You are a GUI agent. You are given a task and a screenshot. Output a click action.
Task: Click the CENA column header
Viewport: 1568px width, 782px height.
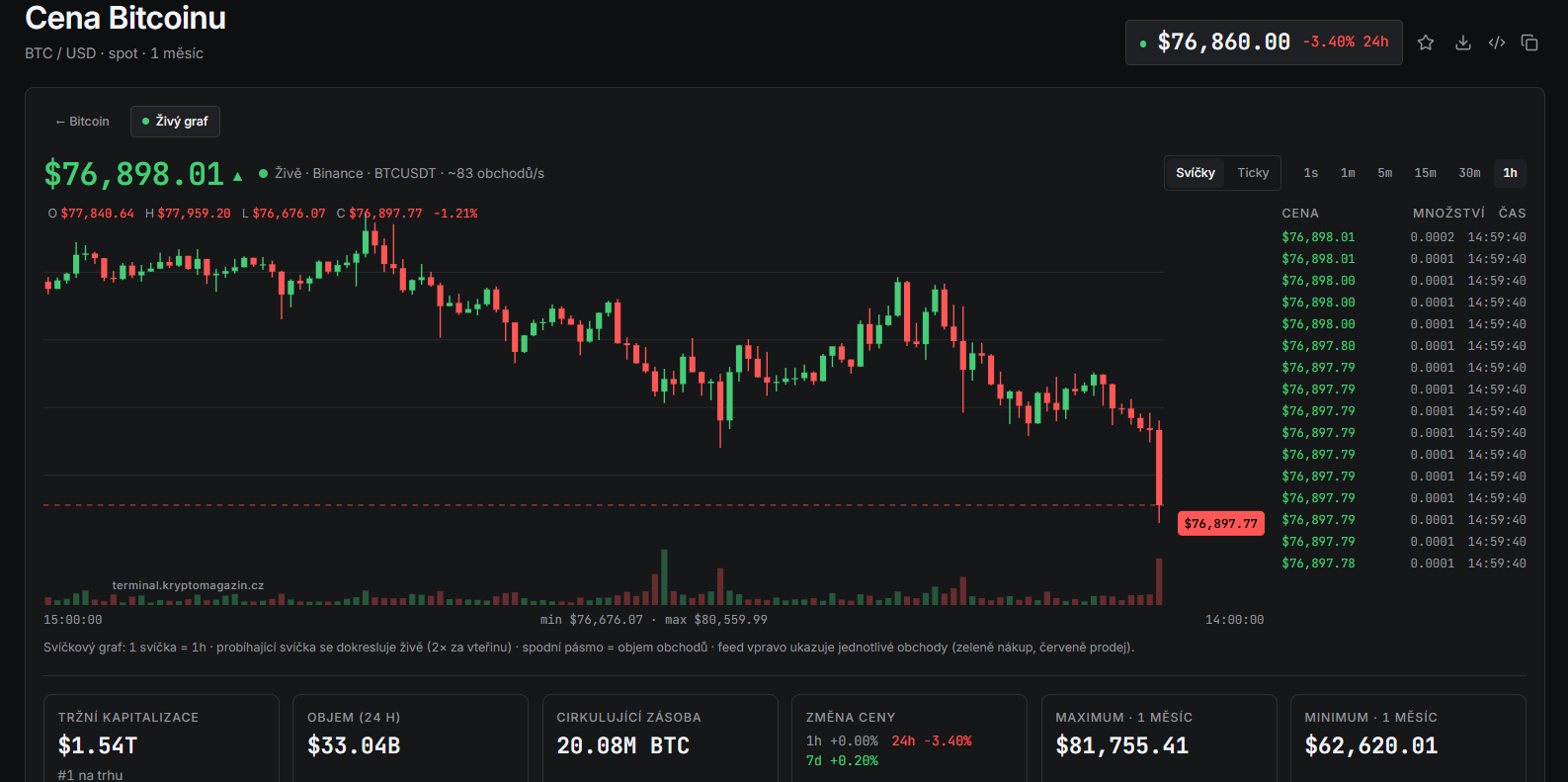point(1300,214)
